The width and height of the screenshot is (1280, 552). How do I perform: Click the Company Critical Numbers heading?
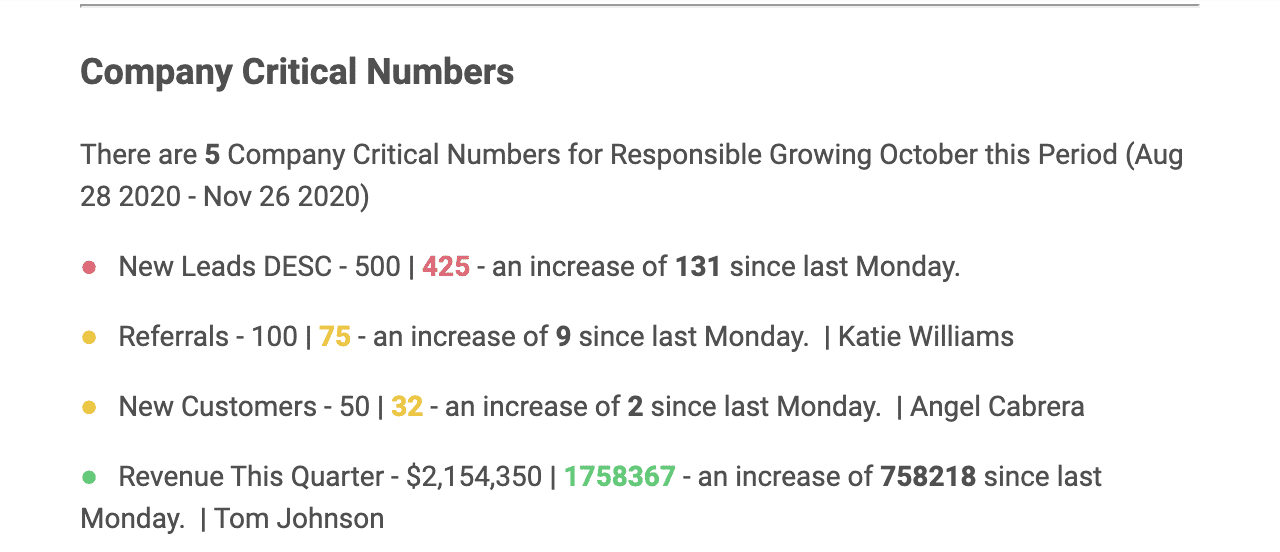297,72
